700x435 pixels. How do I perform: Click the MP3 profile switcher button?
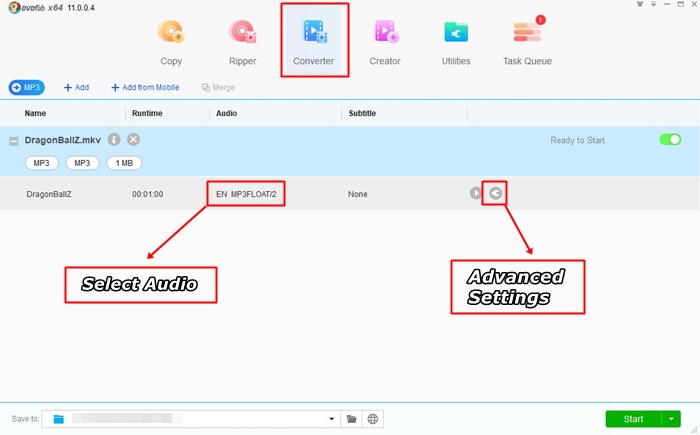27,88
